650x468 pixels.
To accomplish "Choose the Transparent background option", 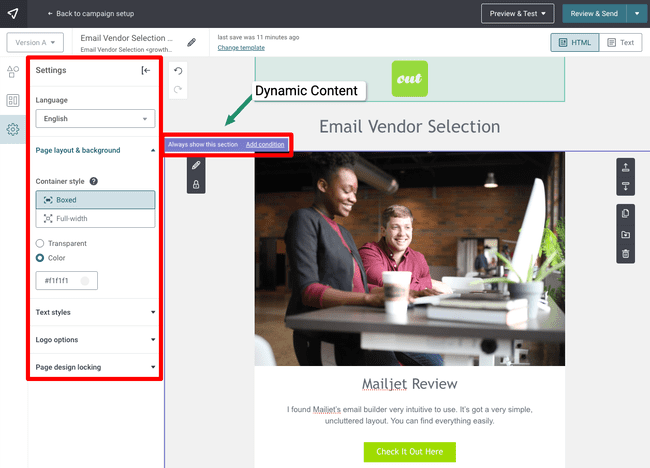I will (x=40, y=243).
